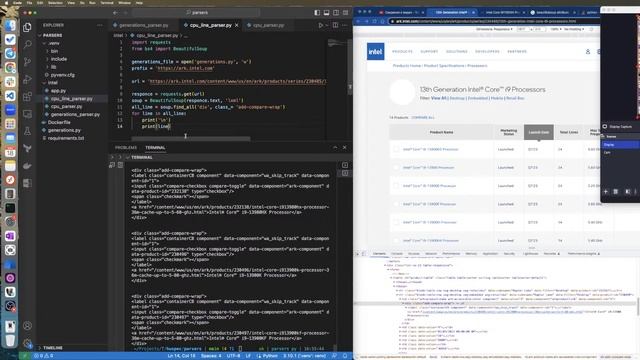Screen dimensions: 640x360
Task: Toggle the DevTools device toolbar icon
Action: point(364,253)
